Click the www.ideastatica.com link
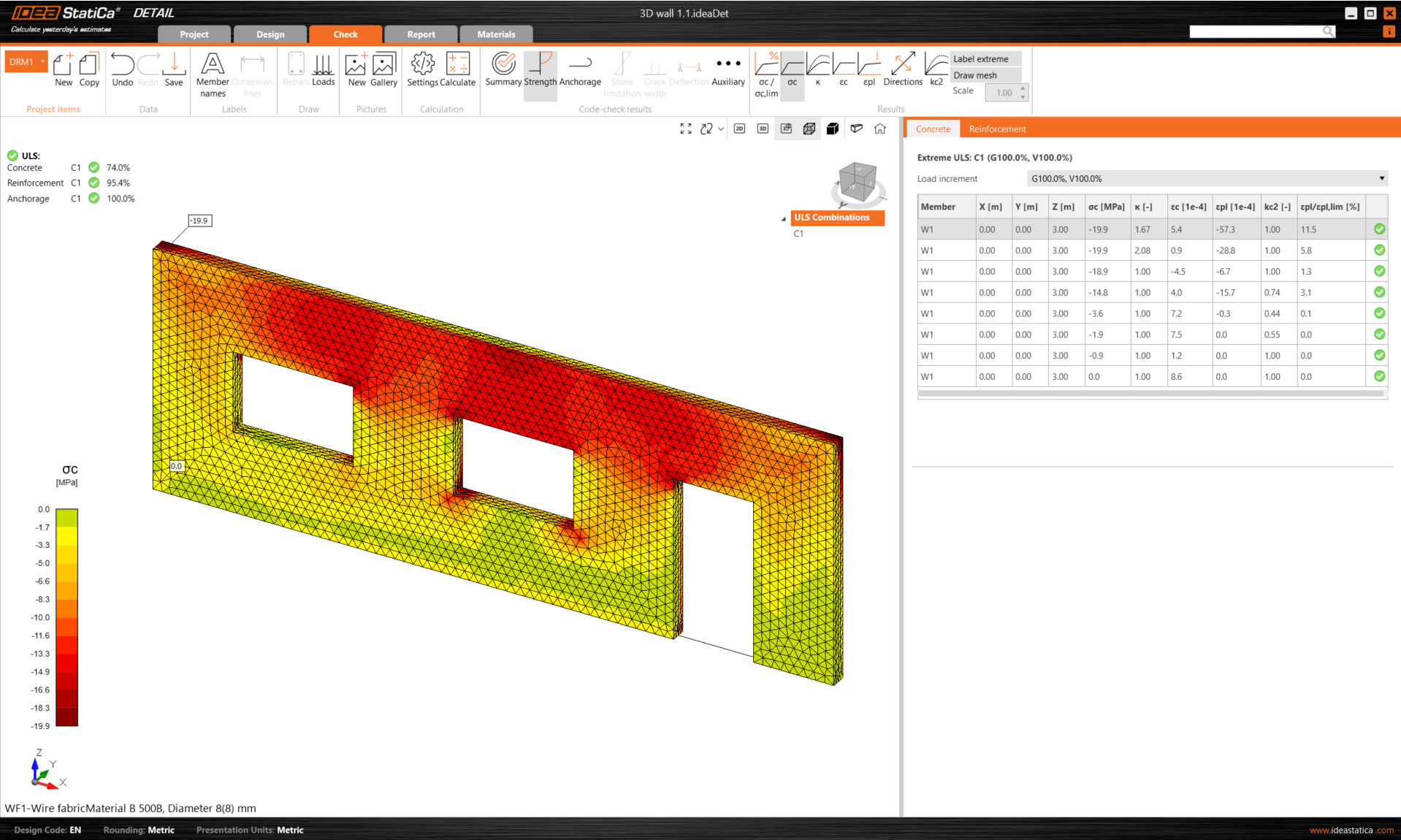1401x840 pixels. click(x=1351, y=830)
